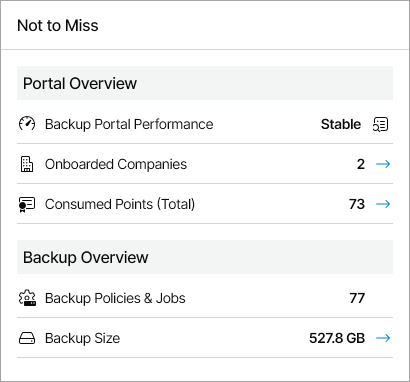Click the Backup Overview section header
This screenshot has width=410, height=382.
[205, 257]
